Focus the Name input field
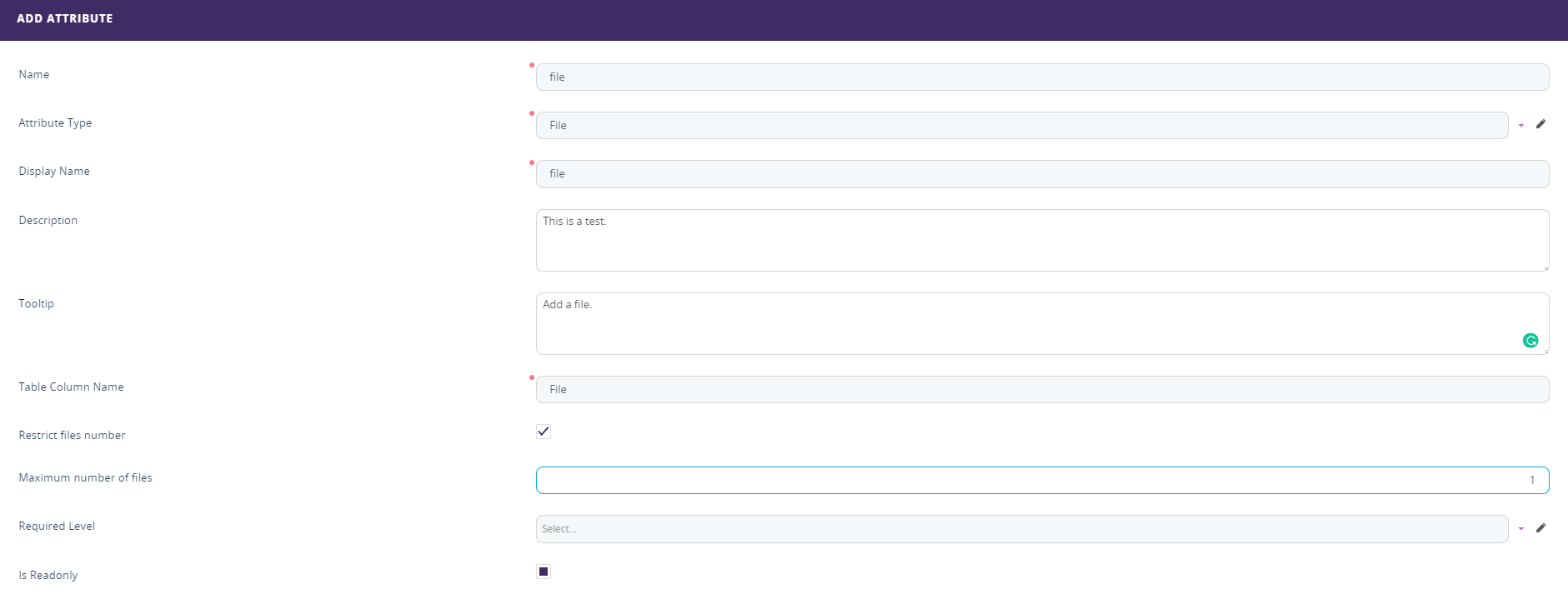 tap(1042, 77)
